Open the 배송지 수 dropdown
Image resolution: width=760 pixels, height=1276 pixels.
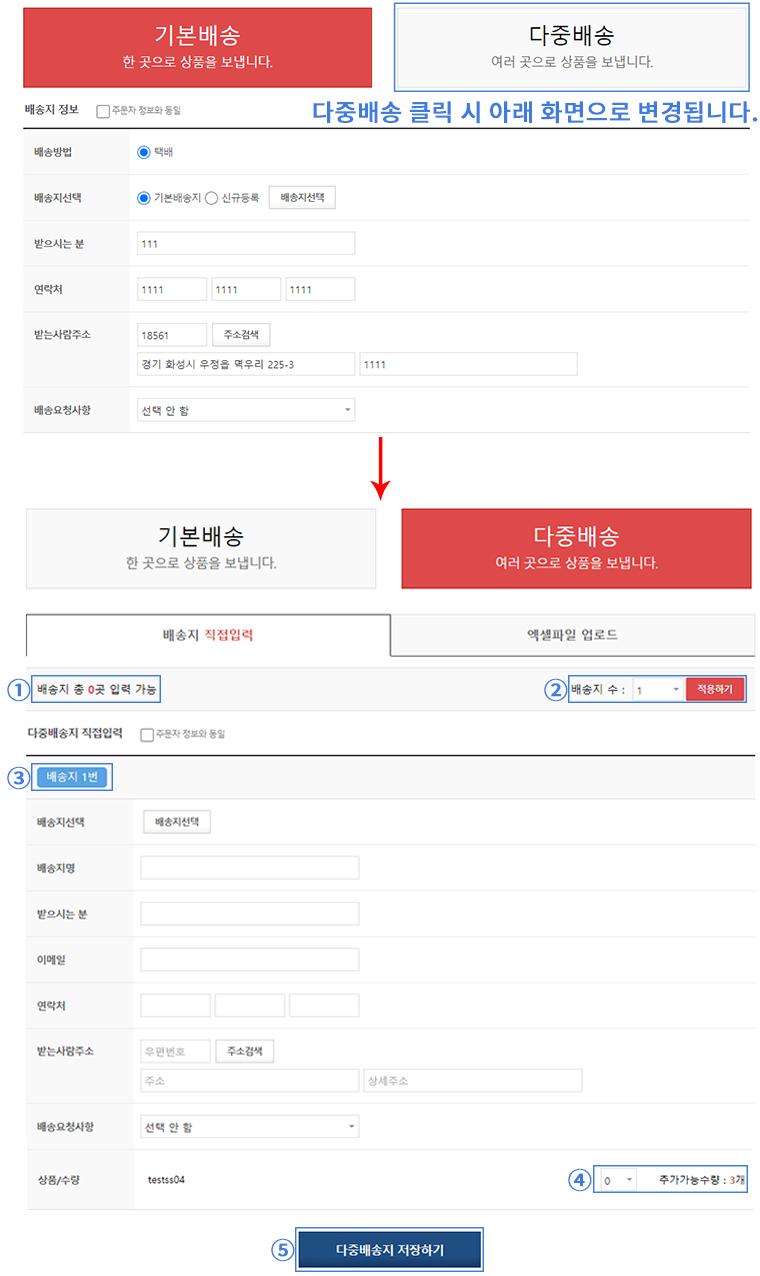pos(656,690)
